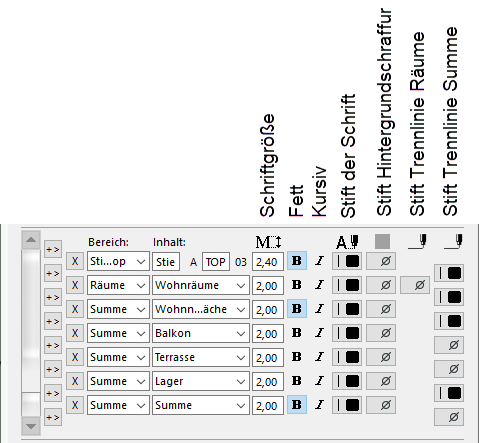
Task: Set room divider pen for Wohnräume row
Action: click(x=415, y=286)
